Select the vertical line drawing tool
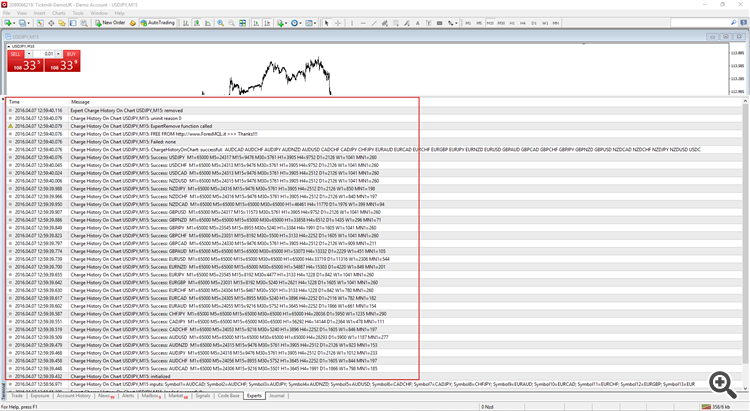 click(352, 23)
